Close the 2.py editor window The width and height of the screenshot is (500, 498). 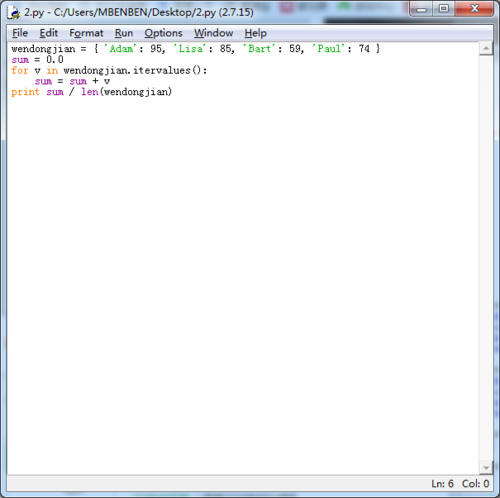(474, 9)
